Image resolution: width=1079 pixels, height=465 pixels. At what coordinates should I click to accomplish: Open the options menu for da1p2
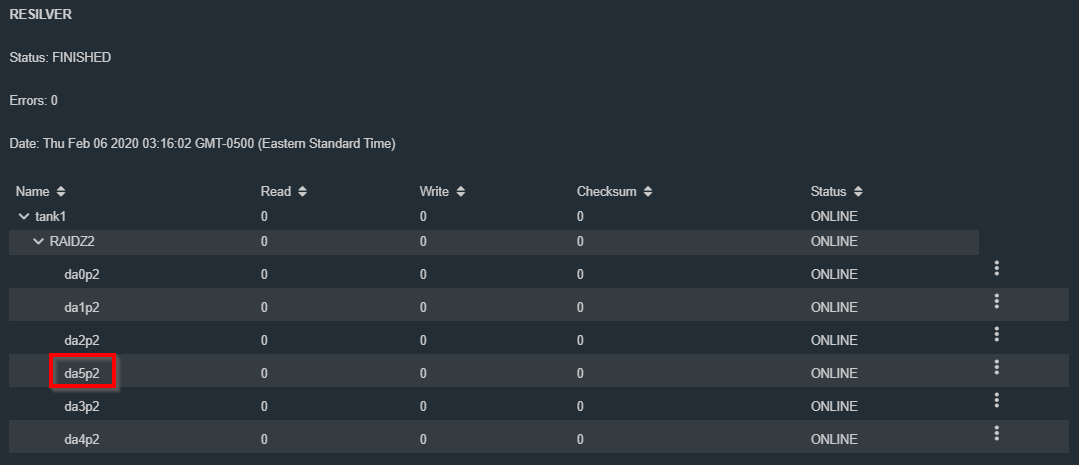(996, 301)
